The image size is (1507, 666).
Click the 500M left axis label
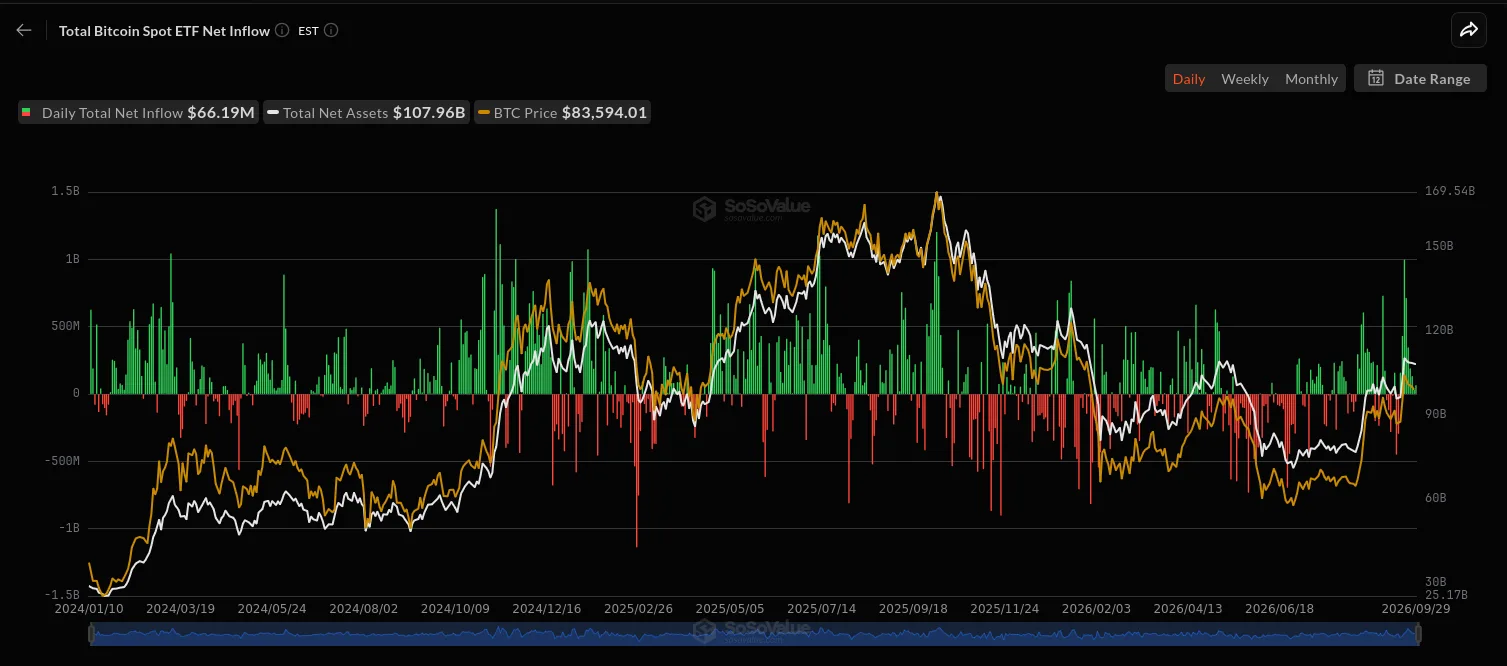pyautogui.click(x=63, y=326)
